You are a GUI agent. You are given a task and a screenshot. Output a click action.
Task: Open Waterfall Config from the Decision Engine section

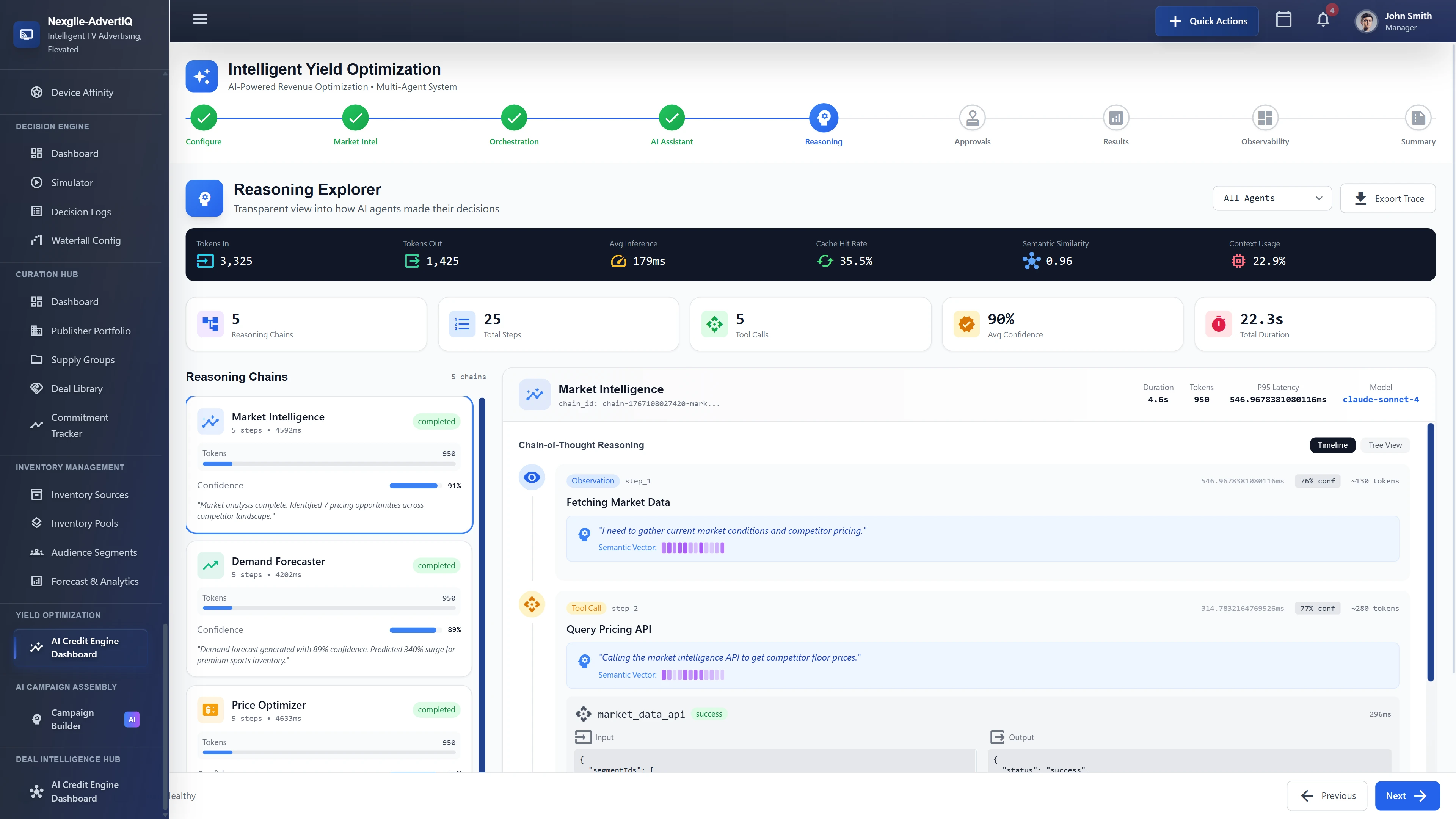[85, 240]
